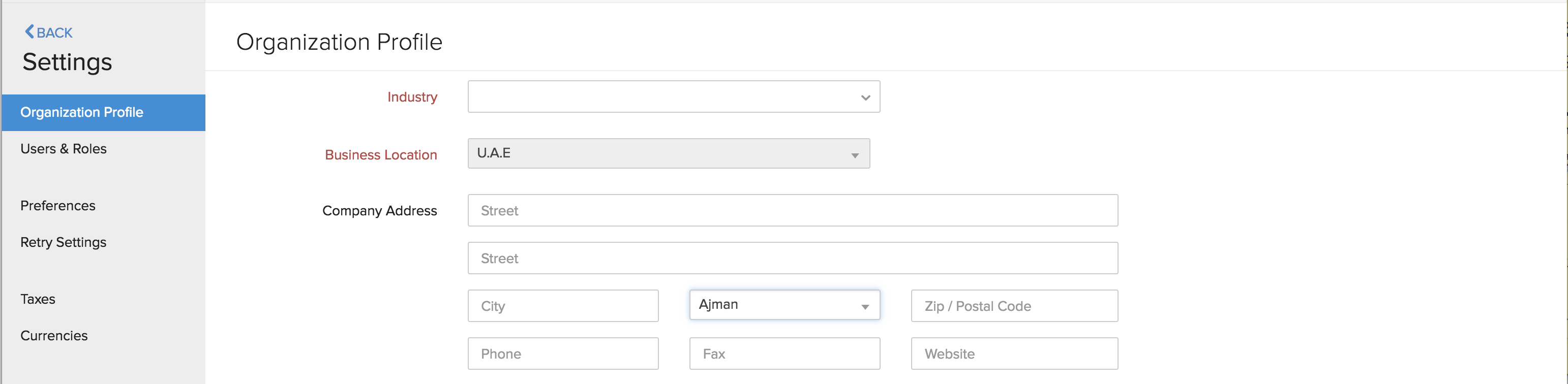Focus the Website input field
Viewport: 1568px width, 384px height.
pyautogui.click(x=1013, y=354)
